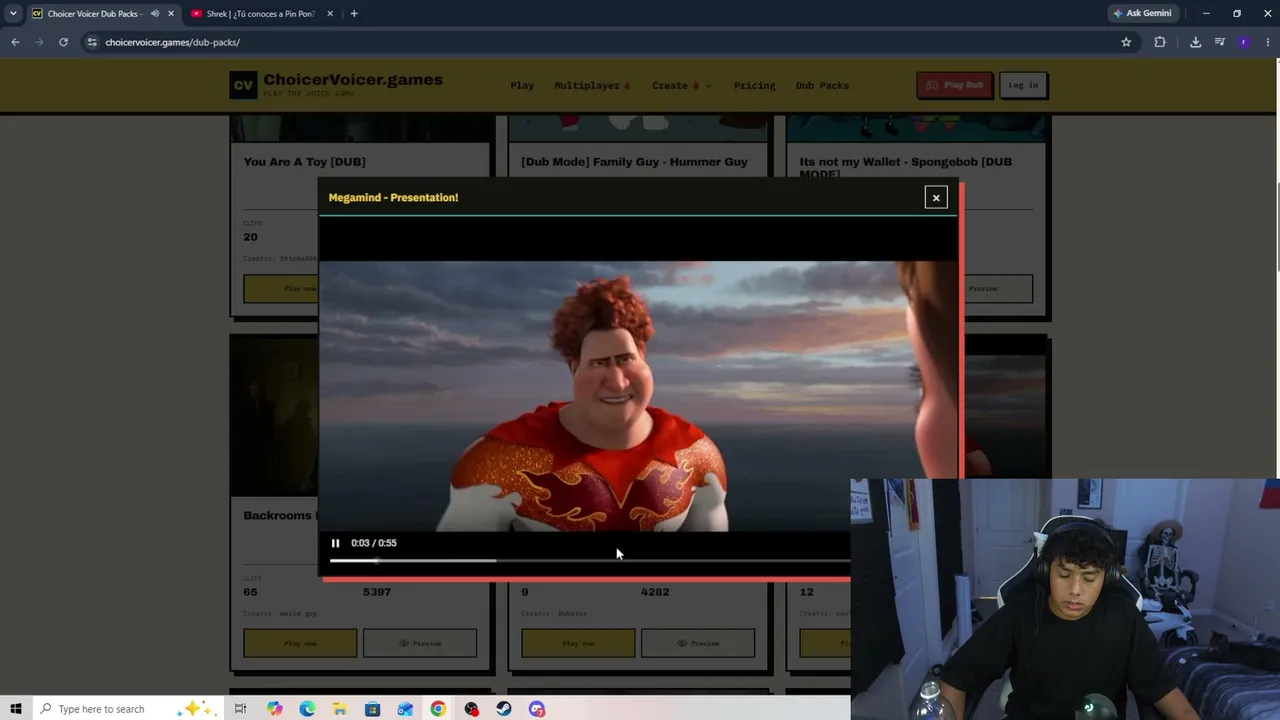
Task: Click the clip count "65"
Action: (x=250, y=592)
